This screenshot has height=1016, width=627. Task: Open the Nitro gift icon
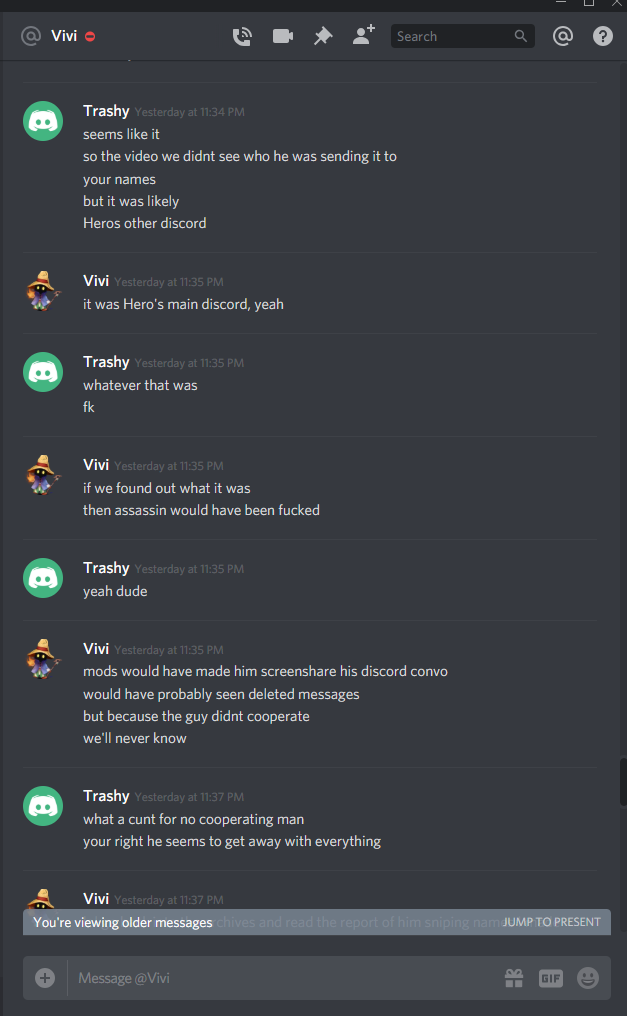click(514, 978)
